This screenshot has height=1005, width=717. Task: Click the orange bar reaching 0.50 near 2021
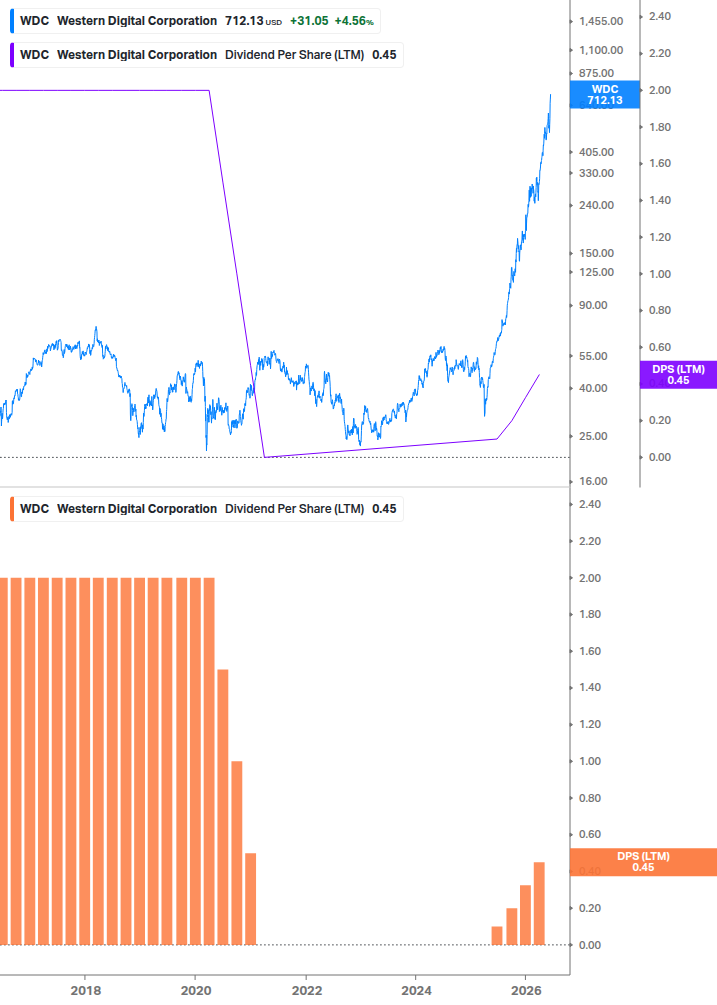click(x=251, y=899)
